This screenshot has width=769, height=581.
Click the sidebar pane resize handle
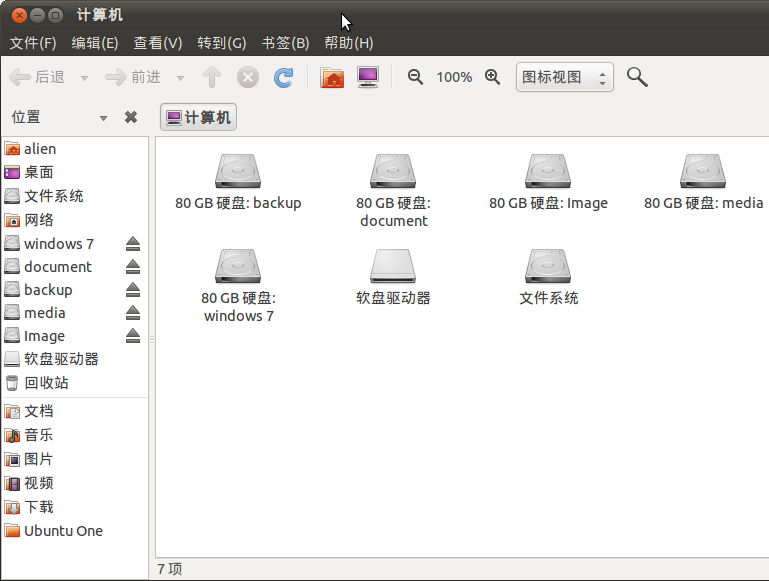point(152,340)
